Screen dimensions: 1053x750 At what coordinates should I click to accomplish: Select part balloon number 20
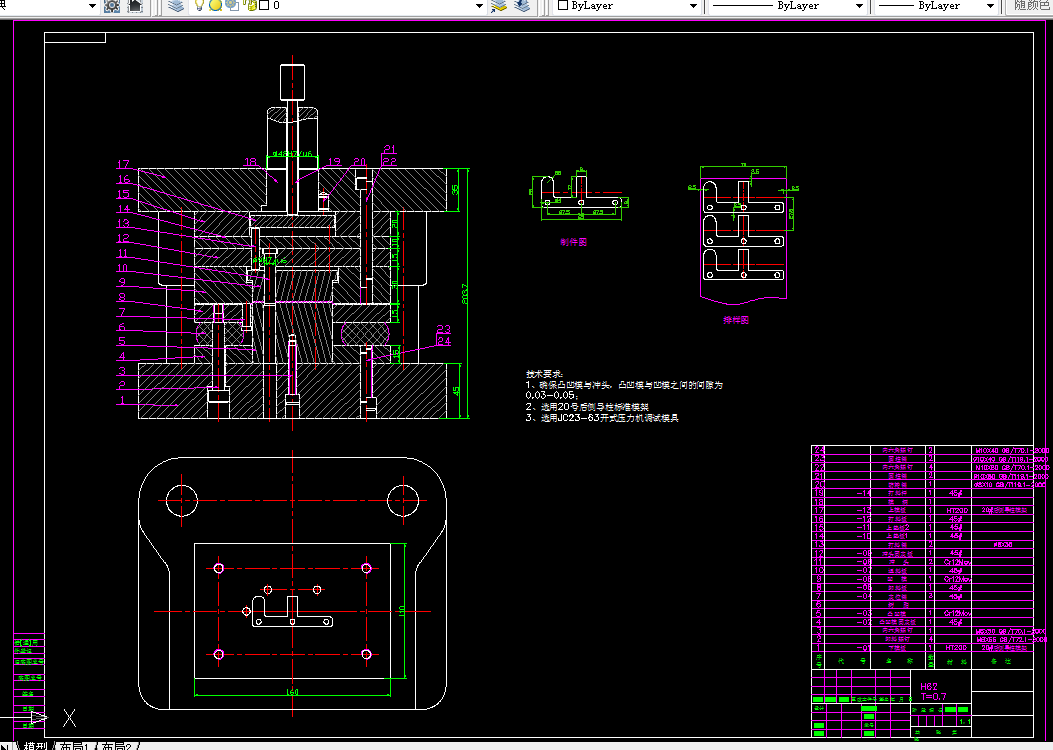359,162
